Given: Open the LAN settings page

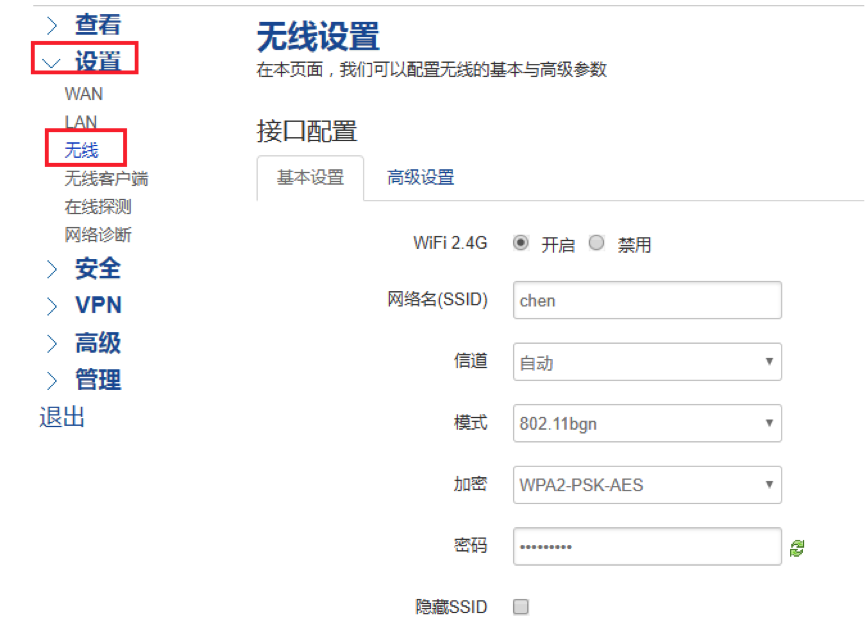Looking at the screenshot, I should pyautogui.click(x=81, y=121).
